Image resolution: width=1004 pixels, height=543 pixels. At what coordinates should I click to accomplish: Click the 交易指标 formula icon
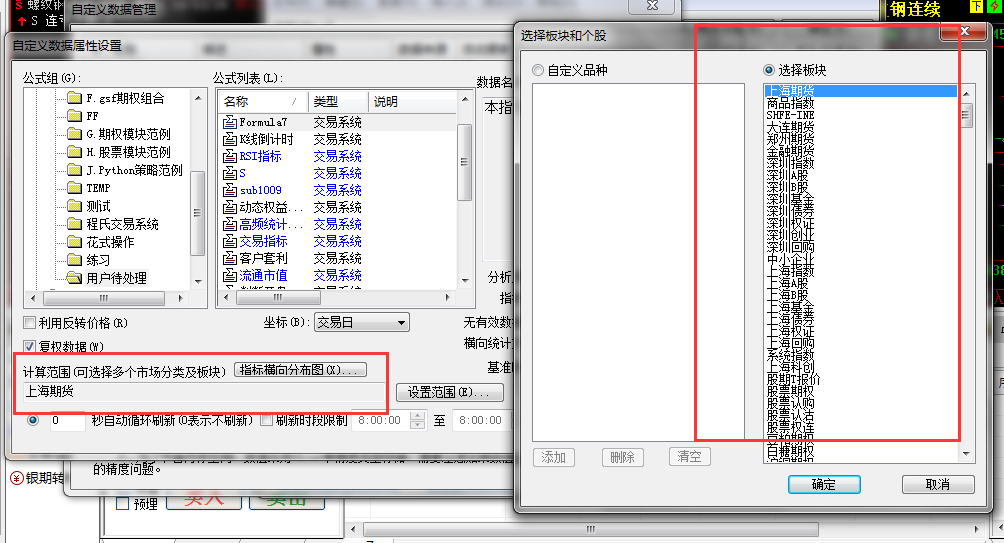coord(230,241)
